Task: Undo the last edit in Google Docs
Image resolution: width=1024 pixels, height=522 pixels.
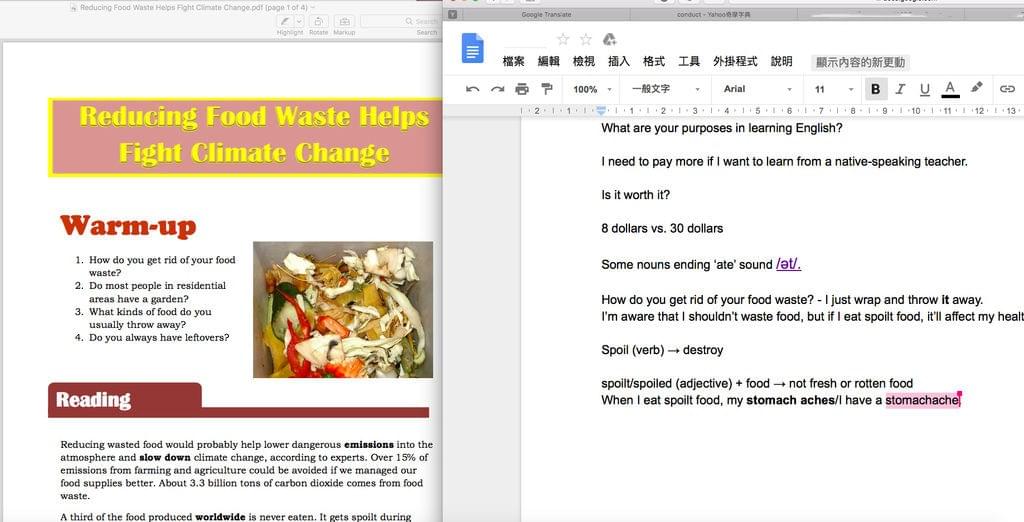Action: click(473, 89)
